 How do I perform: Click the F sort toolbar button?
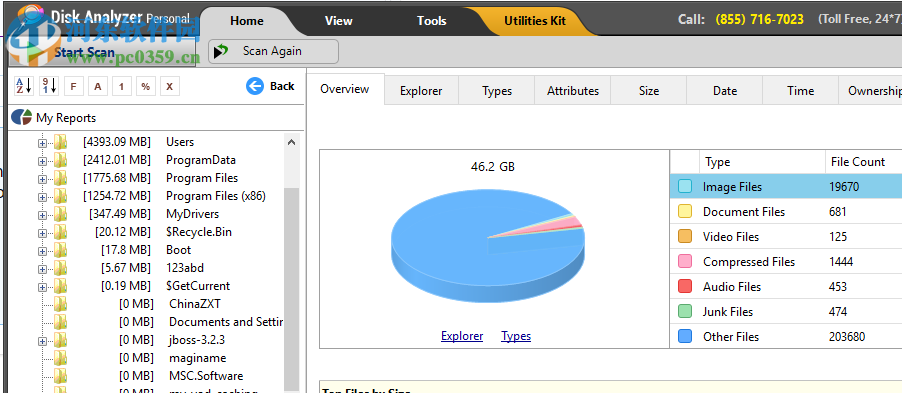(x=73, y=86)
